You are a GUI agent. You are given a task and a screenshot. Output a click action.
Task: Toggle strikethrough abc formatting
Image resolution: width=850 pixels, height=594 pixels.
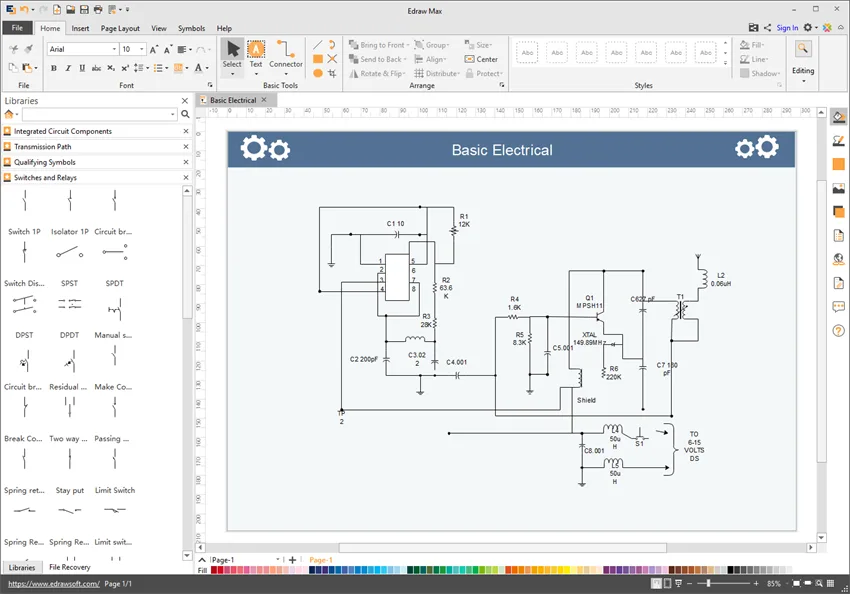pyautogui.click(x=96, y=68)
